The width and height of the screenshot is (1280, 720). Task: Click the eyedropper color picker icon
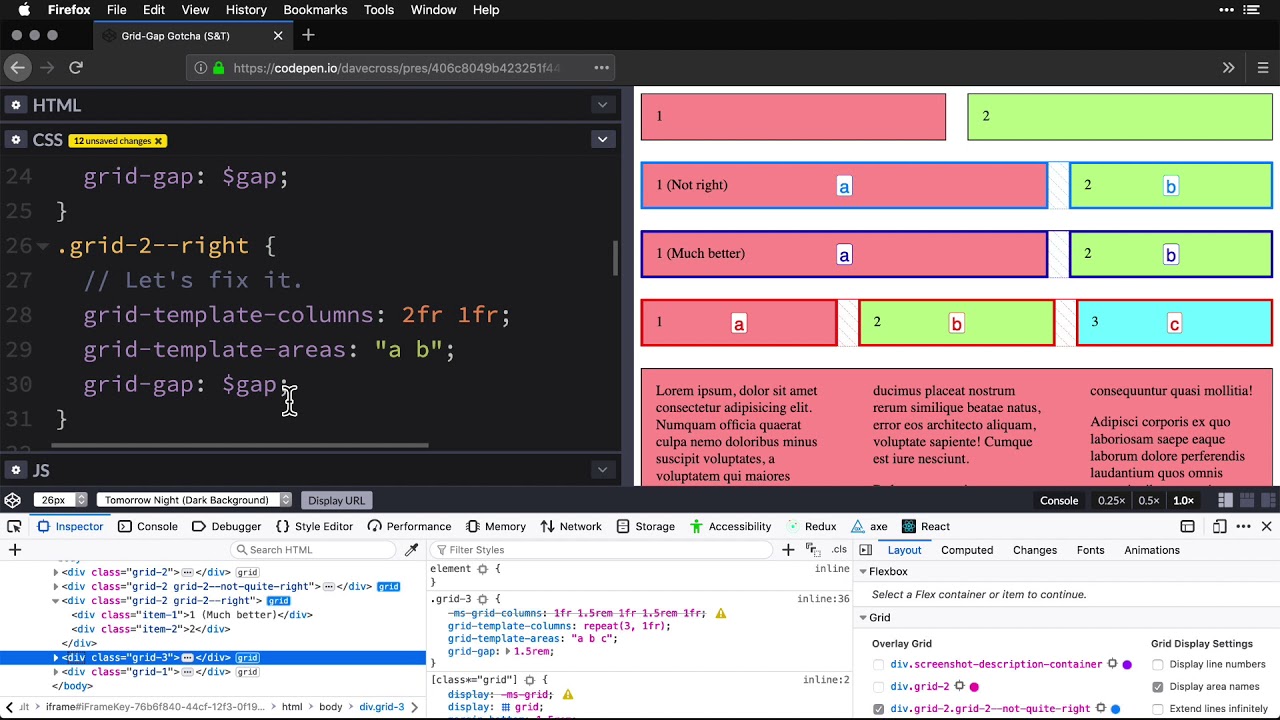tap(411, 550)
